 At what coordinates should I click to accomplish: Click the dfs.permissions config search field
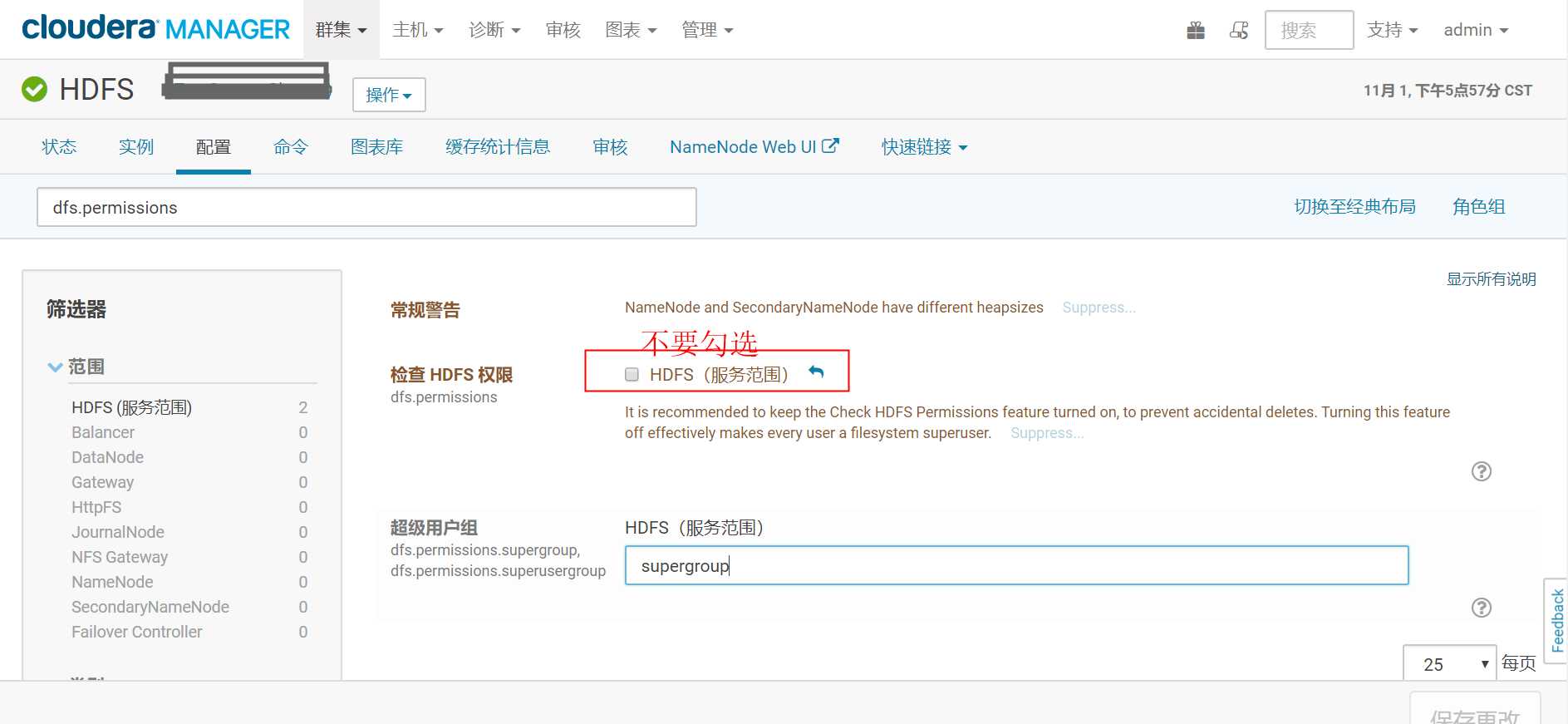coord(366,207)
